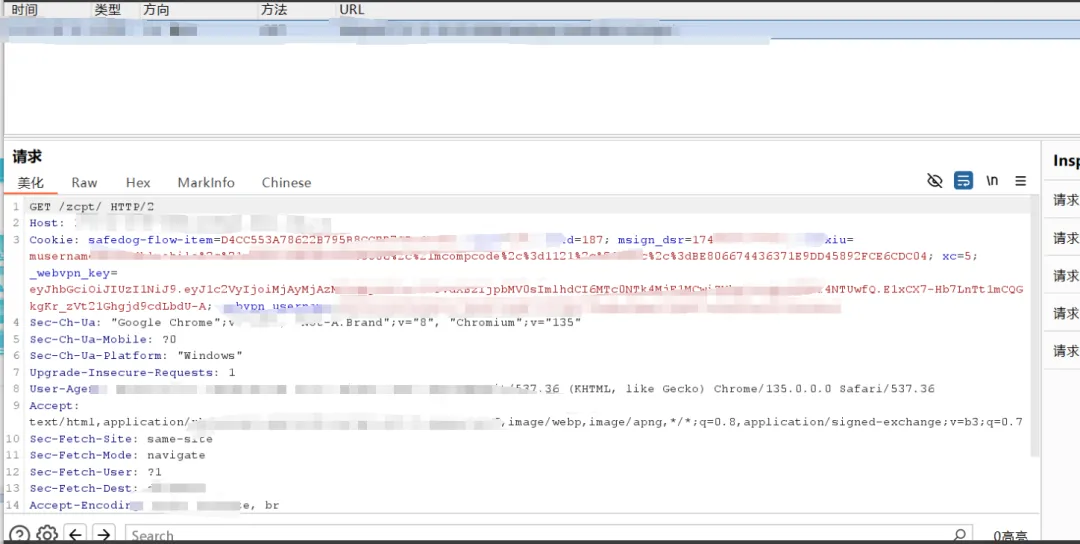The width and height of the screenshot is (1080, 544).
Task: Click the 'GET /zcpt/ HTTP/2' request line
Action: (92, 207)
